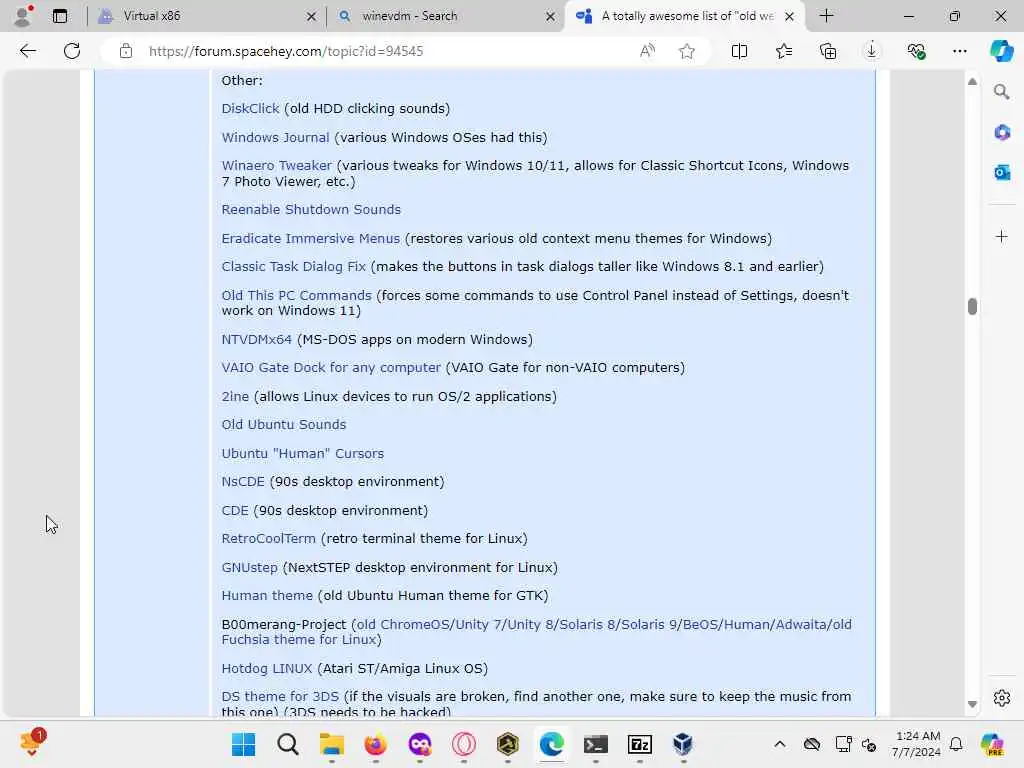
Task: Open Old Ubuntu Sounds link
Action: point(283,424)
